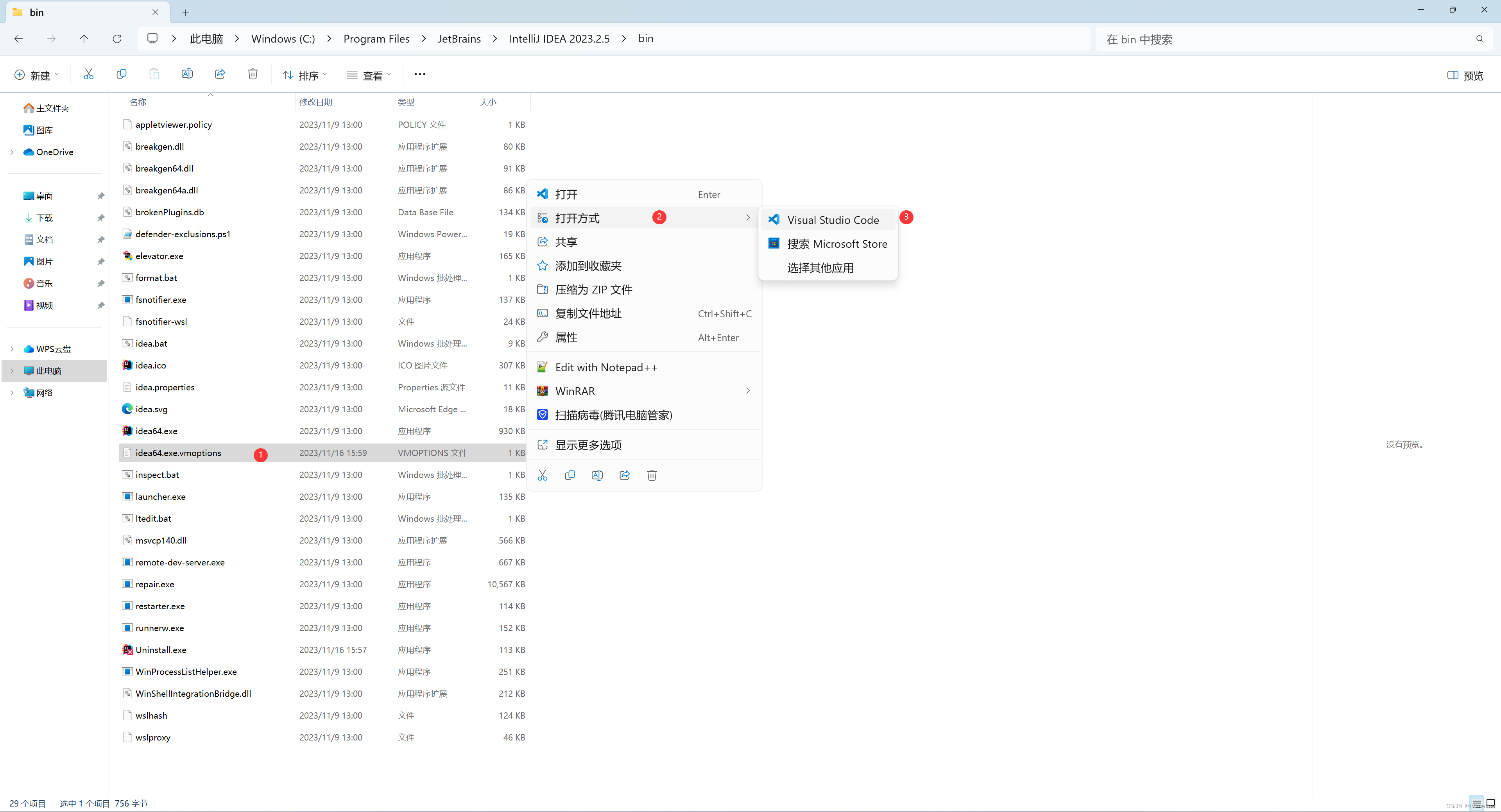The width and height of the screenshot is (1501, 812).
Task: Open the chevron after Program Files in the address bar
Action: (x=424, y=38)
